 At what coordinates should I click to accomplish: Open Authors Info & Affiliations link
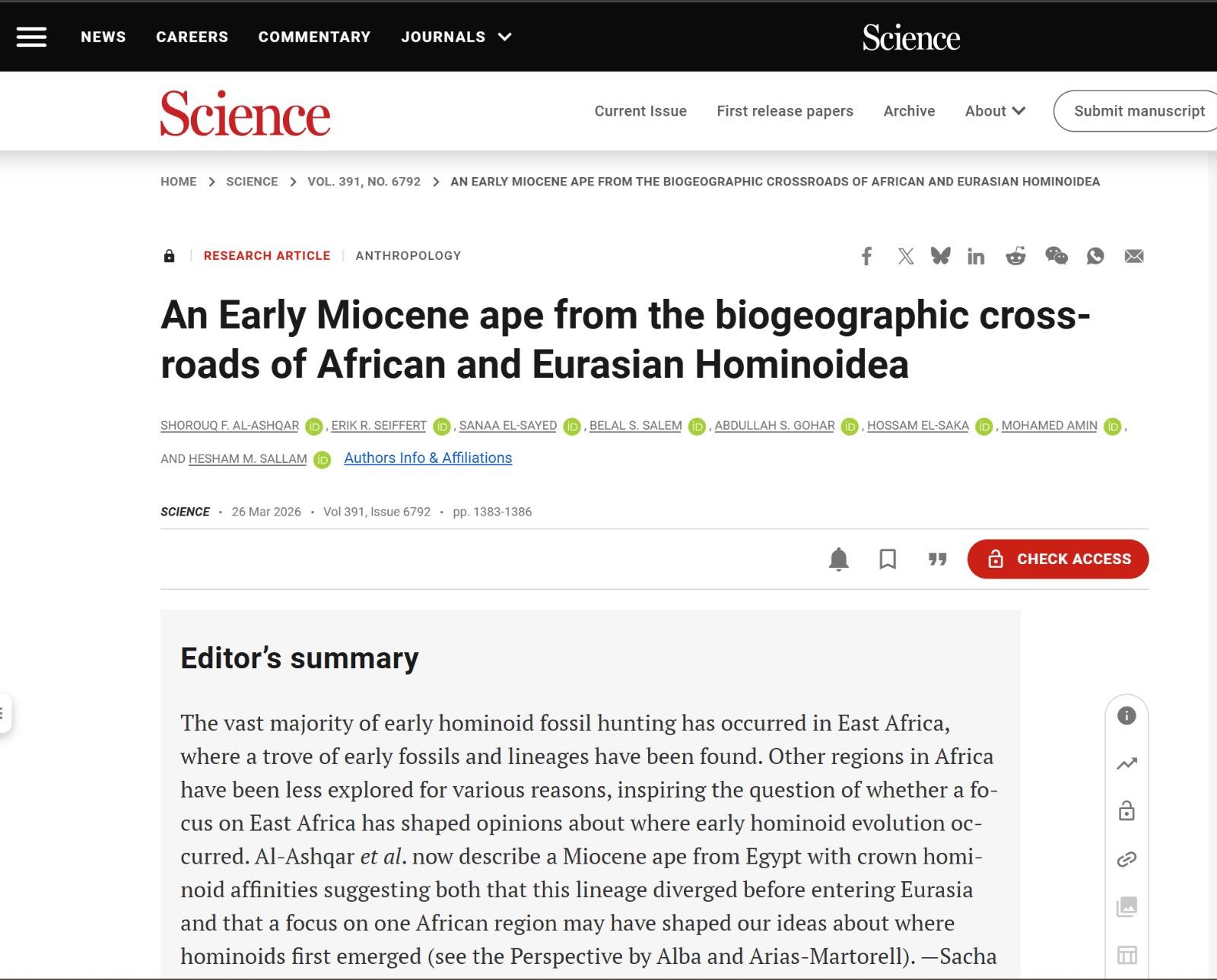coord(427,458)
